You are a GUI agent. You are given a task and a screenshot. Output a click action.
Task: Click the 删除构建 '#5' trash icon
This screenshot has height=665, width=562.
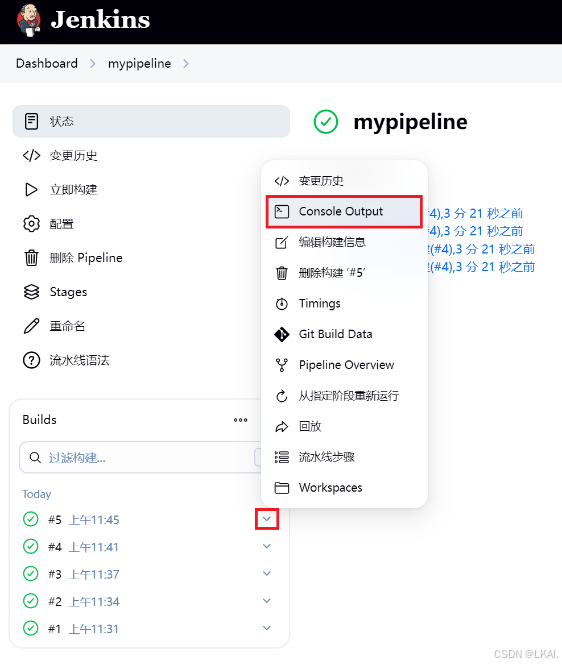[x=282, y=273]
